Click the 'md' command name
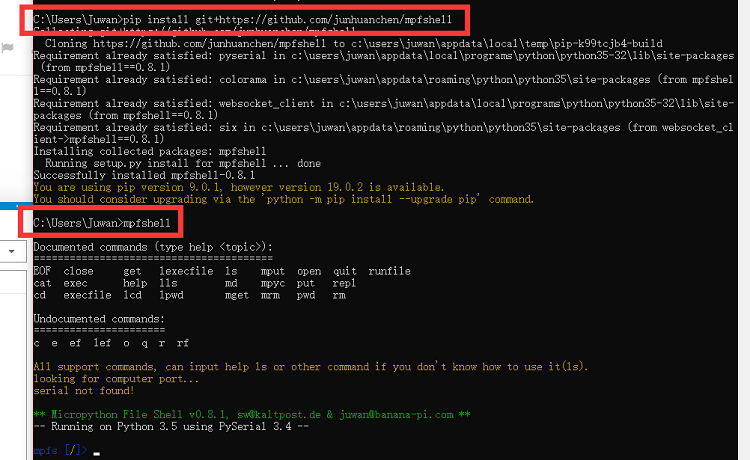Screen dimensions: 750x460 click(x=231, y=283)
